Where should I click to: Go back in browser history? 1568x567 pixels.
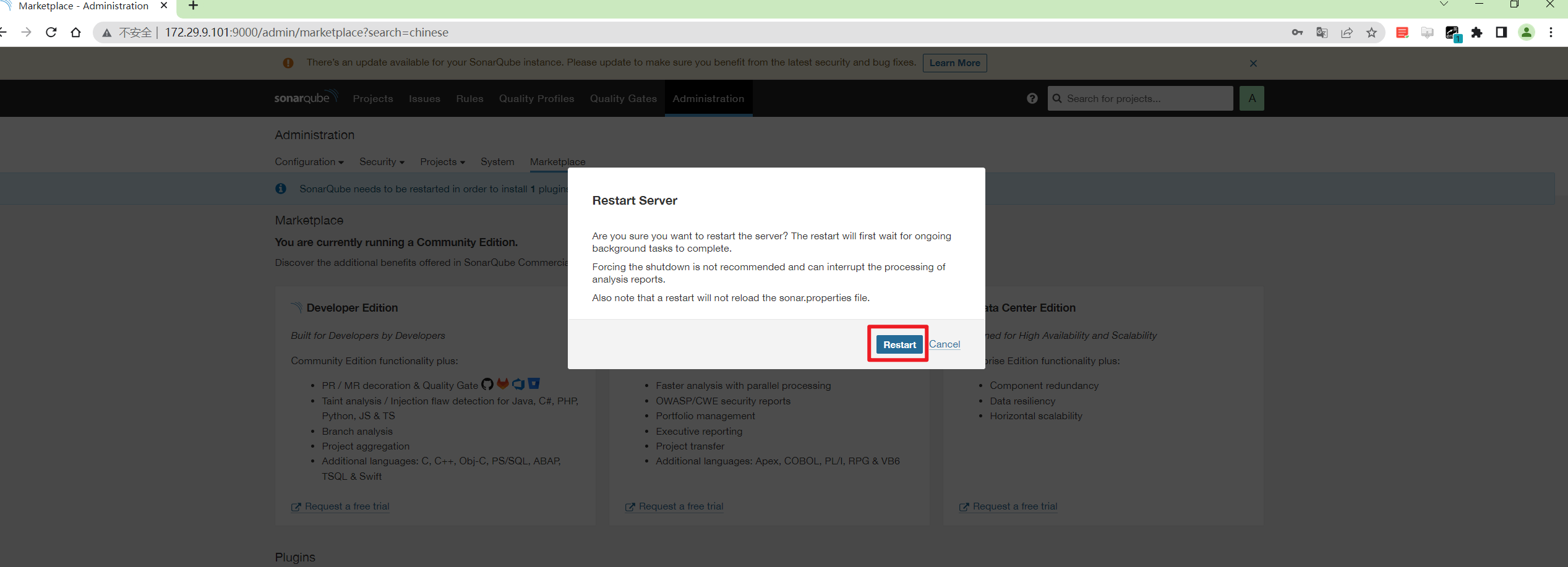(x=3, y=32)
